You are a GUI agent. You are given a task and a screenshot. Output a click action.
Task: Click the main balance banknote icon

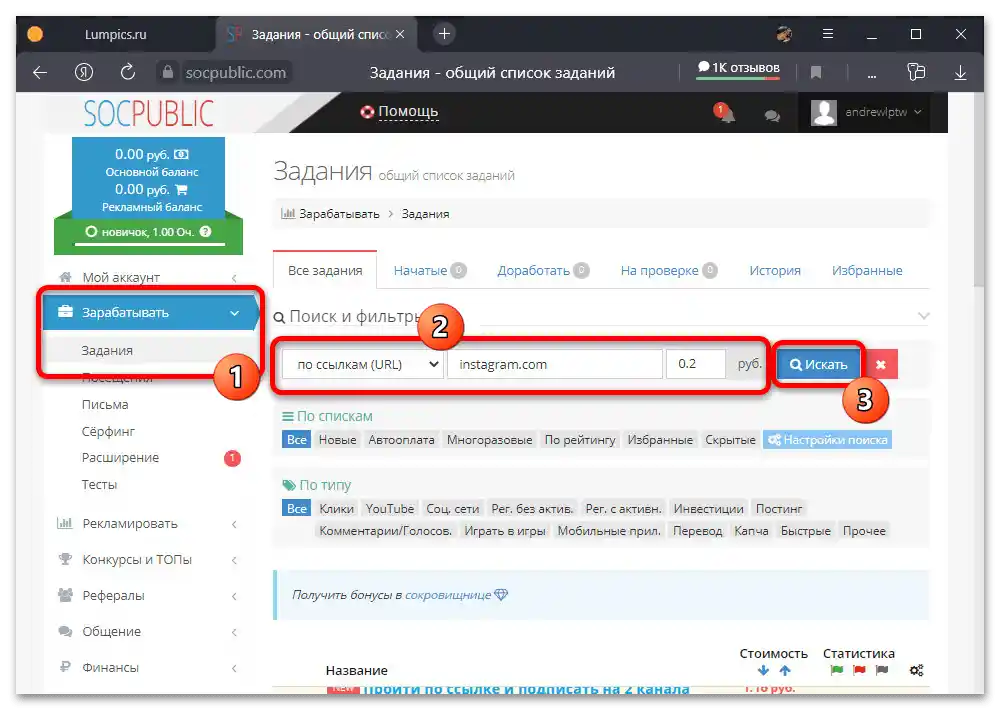pos(182,154)
